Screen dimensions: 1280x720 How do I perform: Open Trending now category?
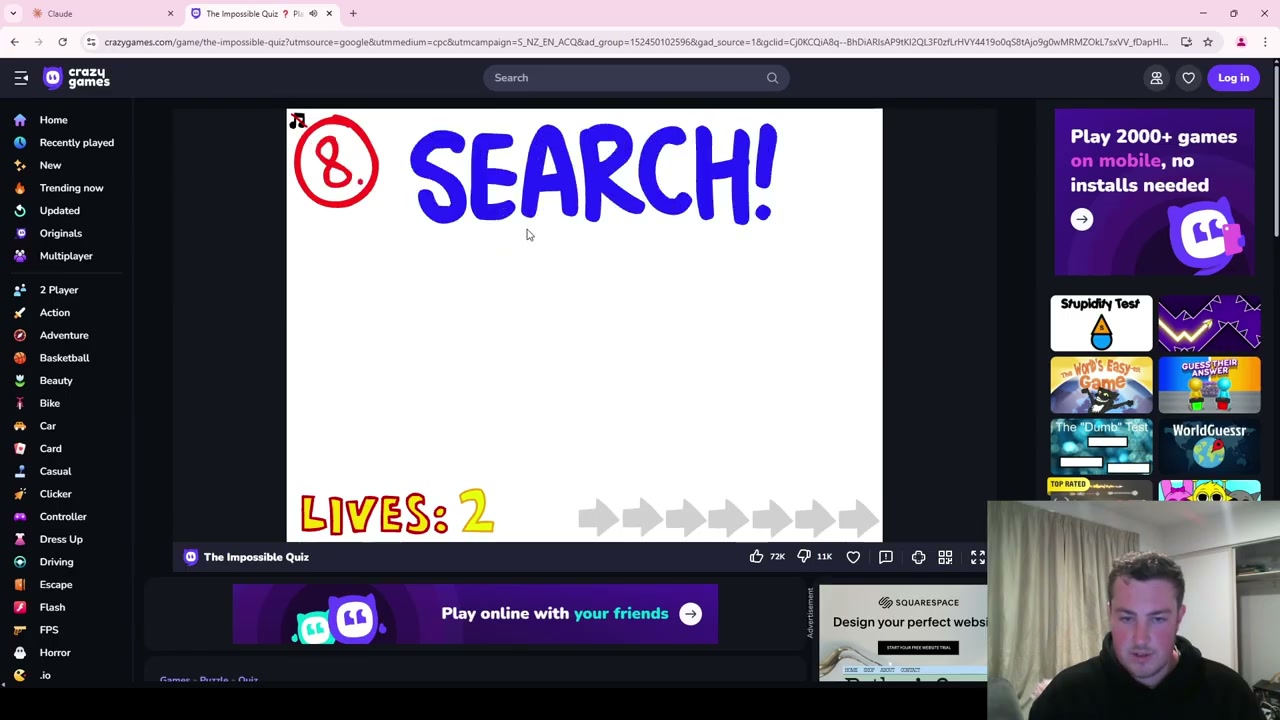pyautogui.click(x=71, y=188)
